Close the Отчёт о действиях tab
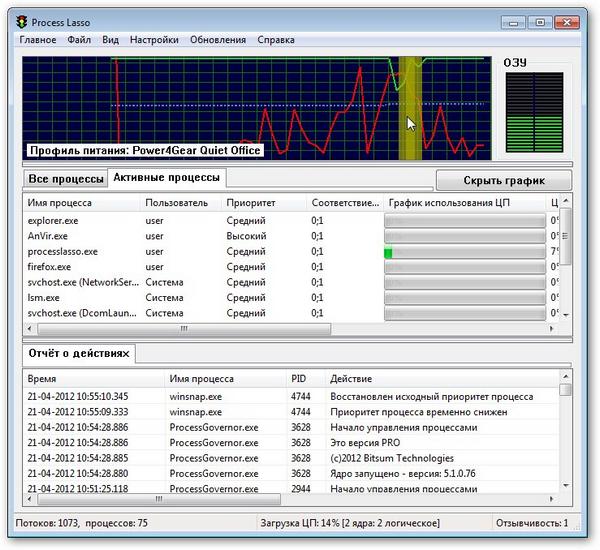The height and width of the screenshot is (550, 600). tap(137, 355)
